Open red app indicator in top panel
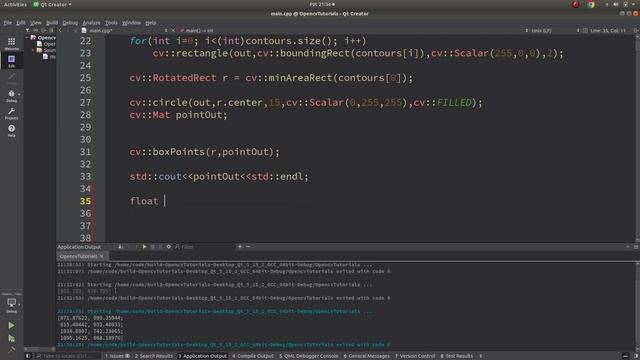The height and width of the screenshot is (360, 640). click(x=576, y=4)
